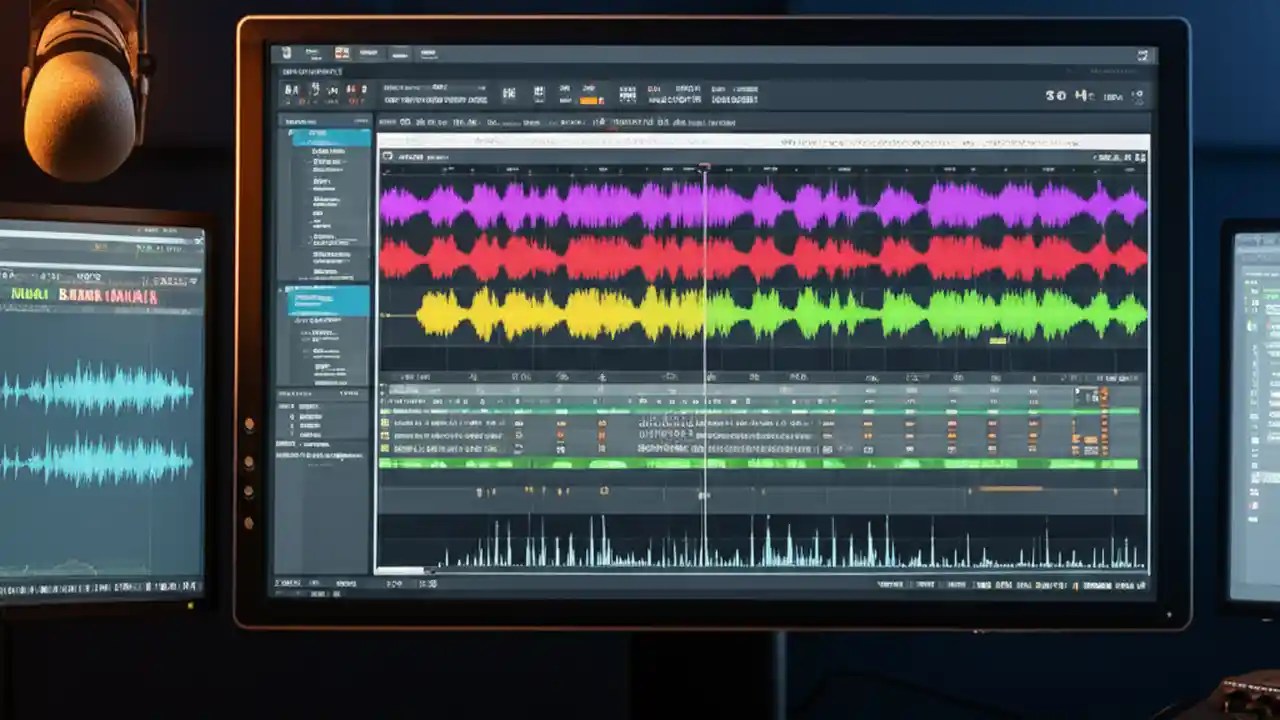Image resolution: width=1280 pixels, height=720 pixels.
Task: Toggle the orange enable switch in the toolbar
Action: [590, 101]
